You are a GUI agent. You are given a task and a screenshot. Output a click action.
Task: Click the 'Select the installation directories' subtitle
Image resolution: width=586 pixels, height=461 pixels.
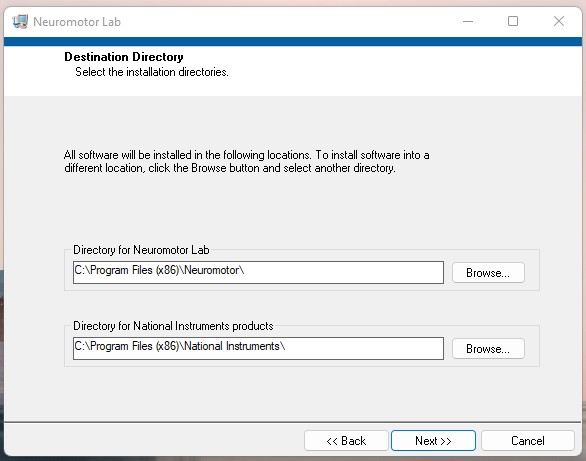click(152, 72)
